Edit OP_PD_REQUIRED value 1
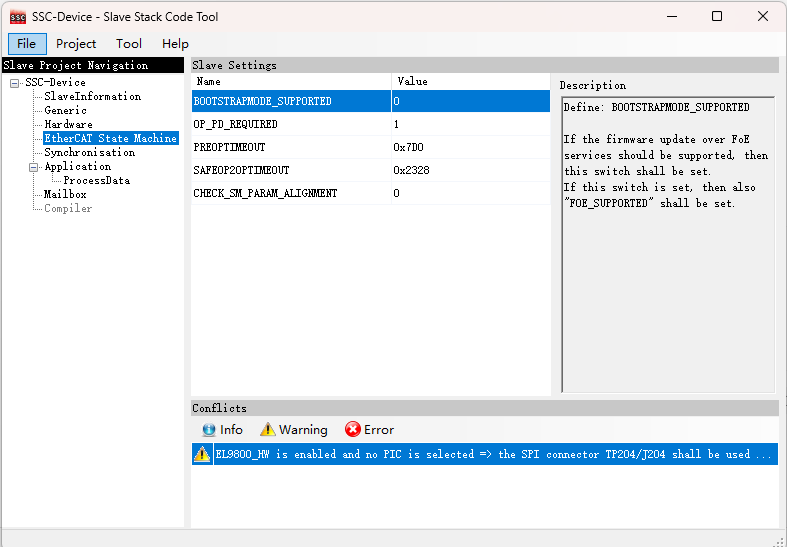This screenshot has height=547, width=787. click(471, 124)
